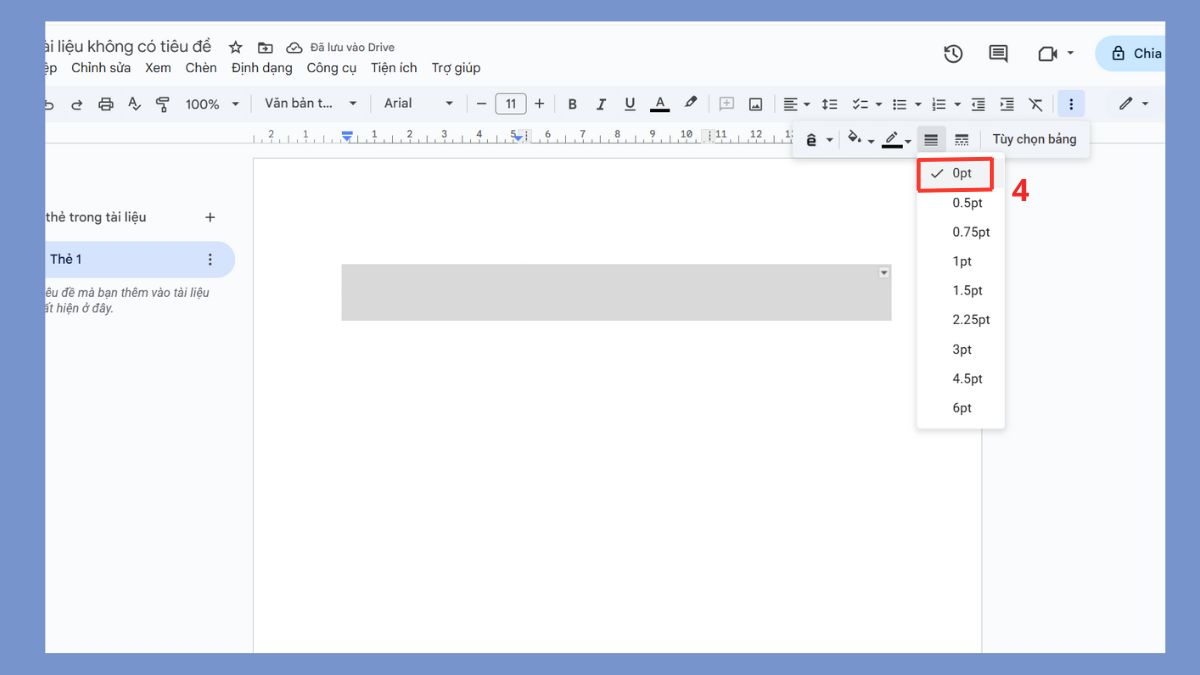
Task: Click the video call camera icon
Action: [x=1047, y=54]
